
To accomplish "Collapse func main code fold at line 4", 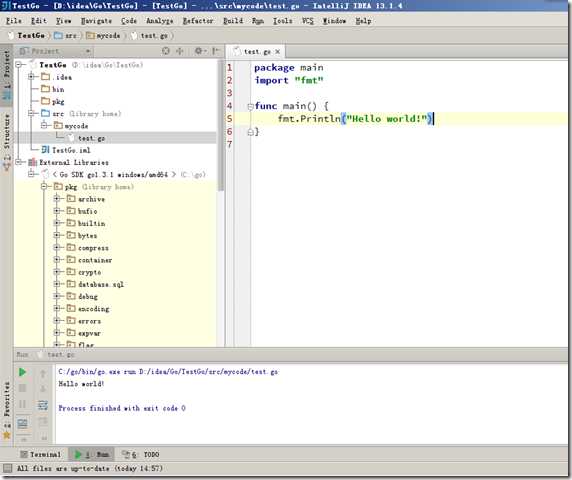I will click(x=250, y=107).
